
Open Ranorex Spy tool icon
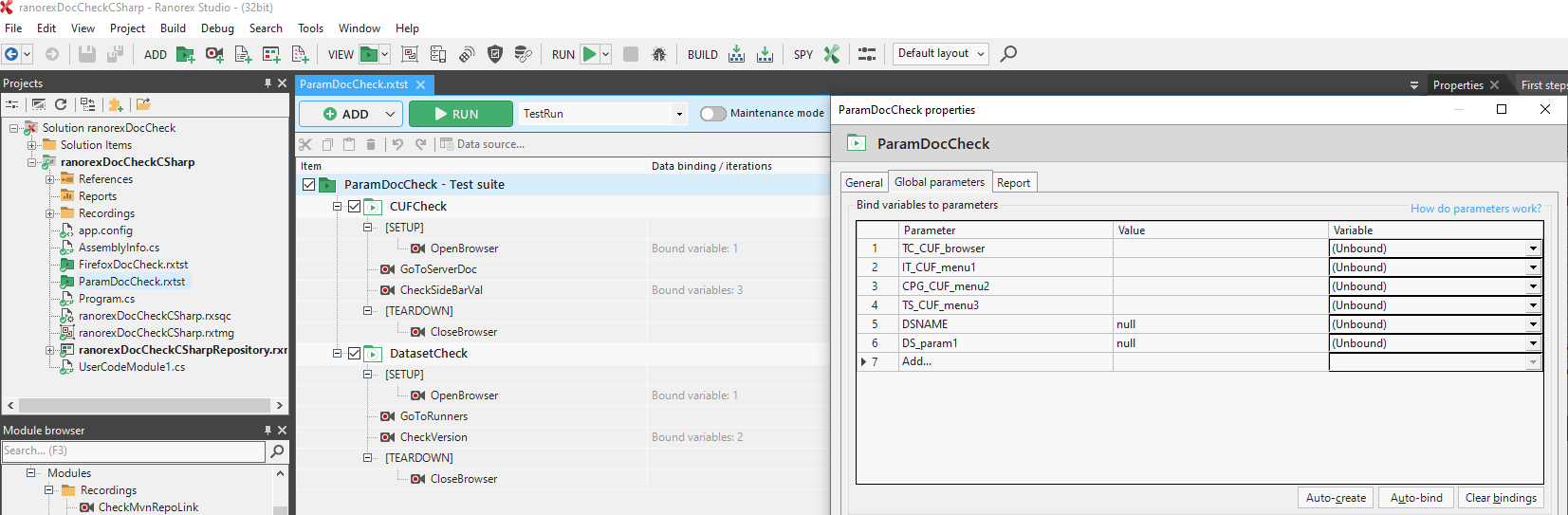pyautogui.click(x=832, y=55)
